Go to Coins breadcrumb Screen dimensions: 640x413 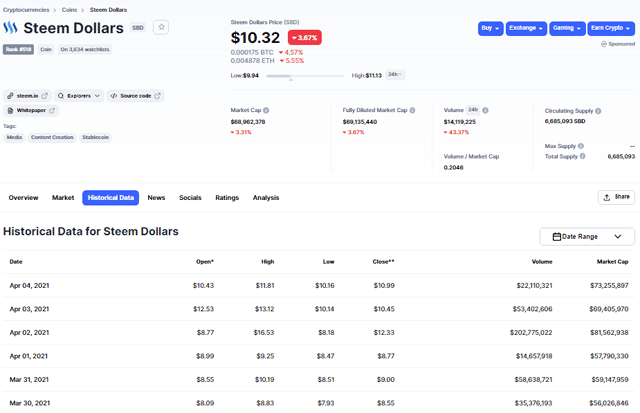[x=69, y=10]
